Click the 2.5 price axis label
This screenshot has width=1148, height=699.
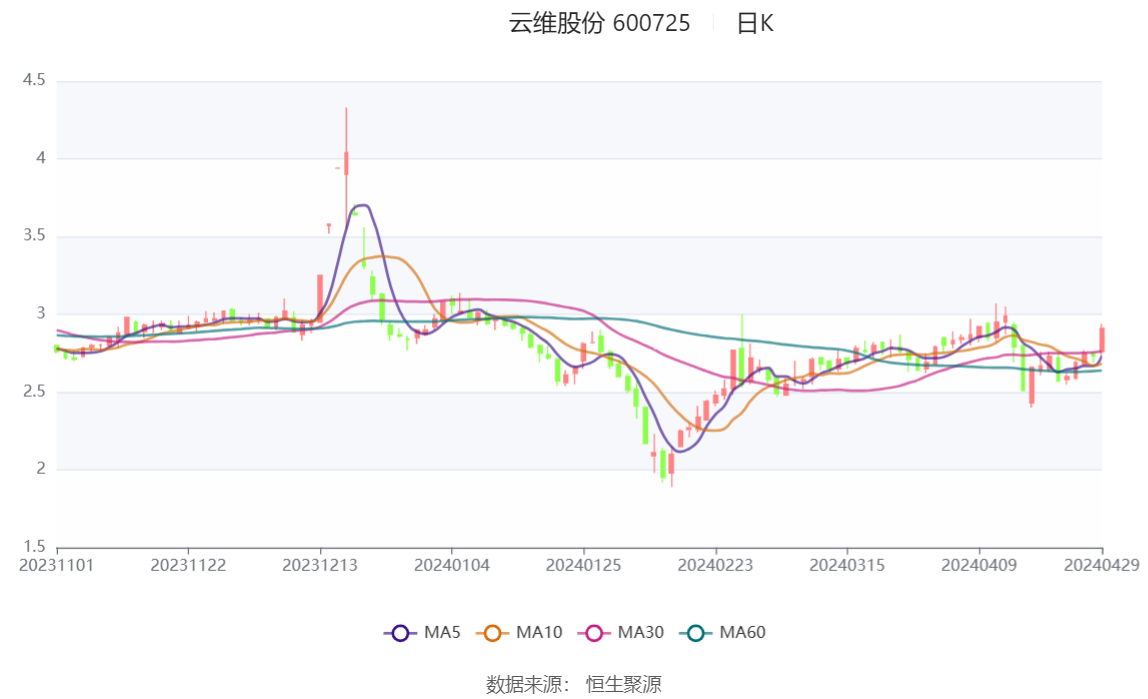pyautogui.click(x=34, y=391)
